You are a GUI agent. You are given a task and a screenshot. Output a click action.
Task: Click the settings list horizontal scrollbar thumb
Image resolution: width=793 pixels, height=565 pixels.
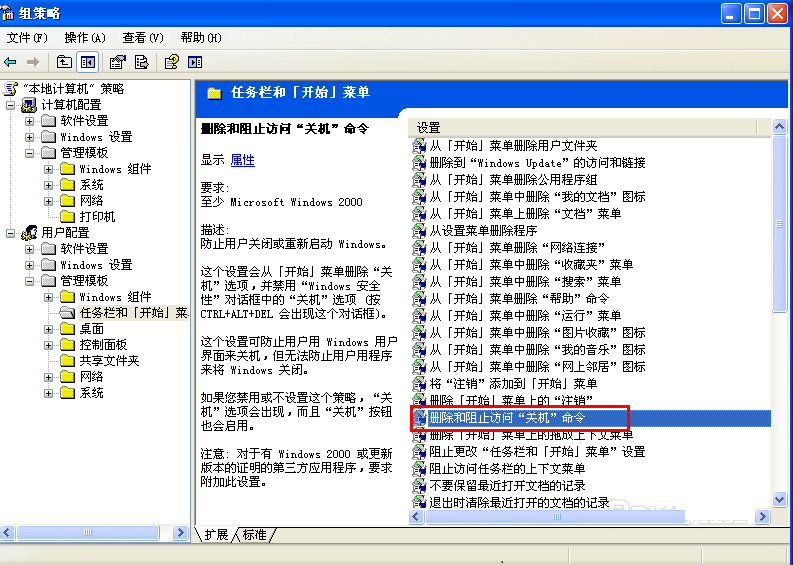pyautogui.click(x=556, y=516)
